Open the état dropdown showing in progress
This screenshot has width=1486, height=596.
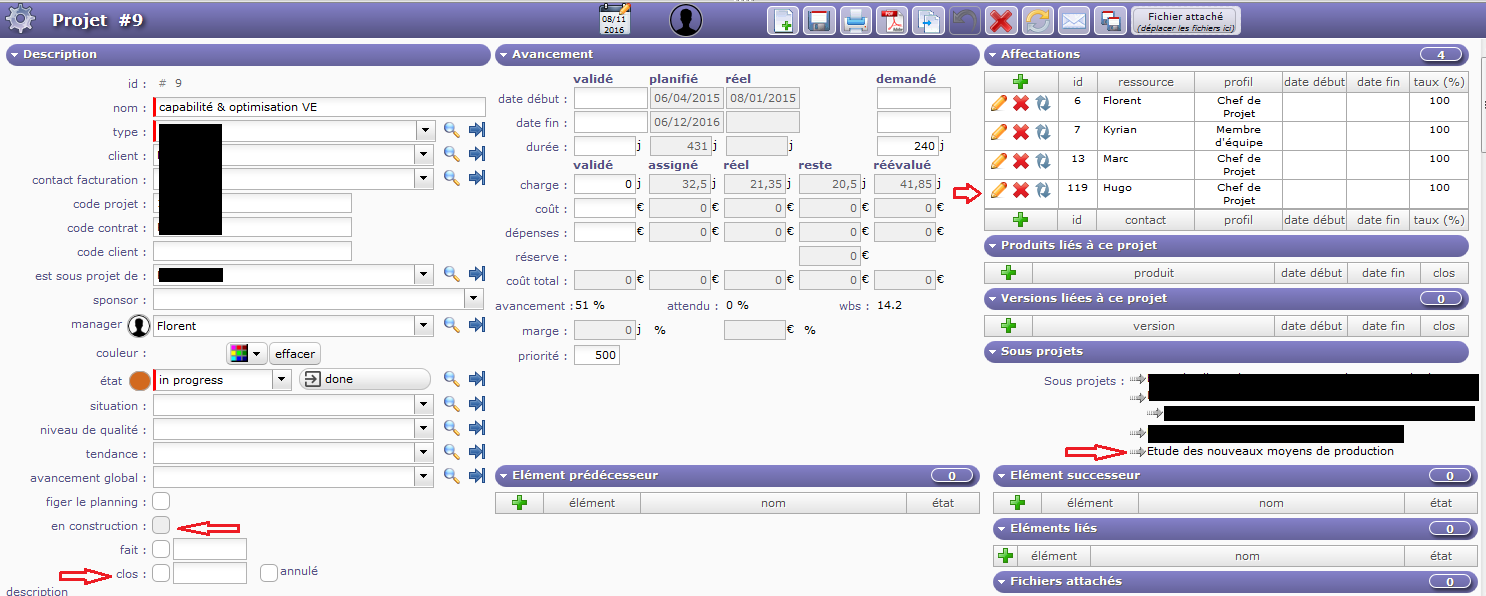(282, 380)
